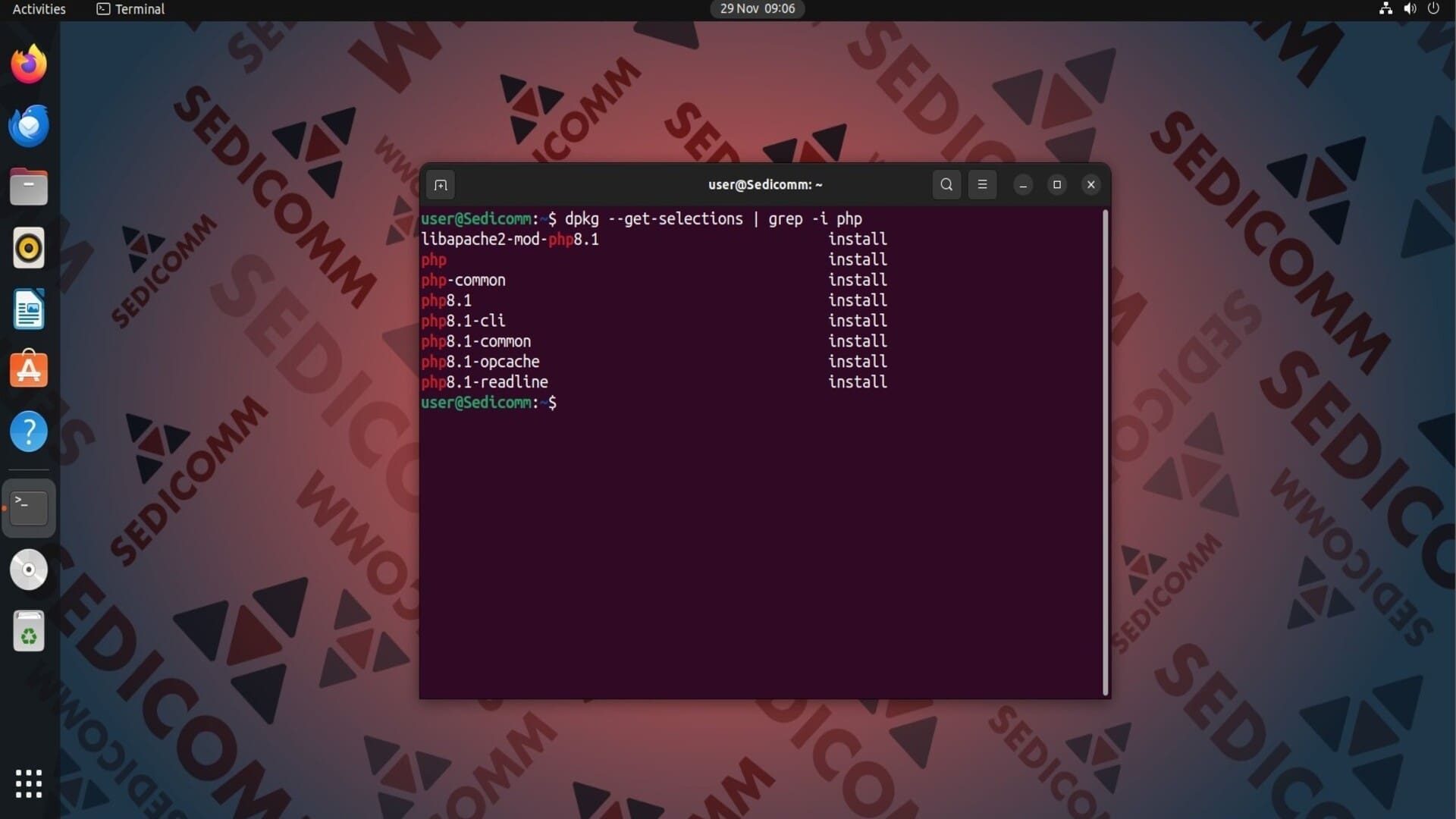The height and width of the screenshot is (819, 1456).
Task: Open the Terminal app menu in top bar
Action: [x=130, y=9]
